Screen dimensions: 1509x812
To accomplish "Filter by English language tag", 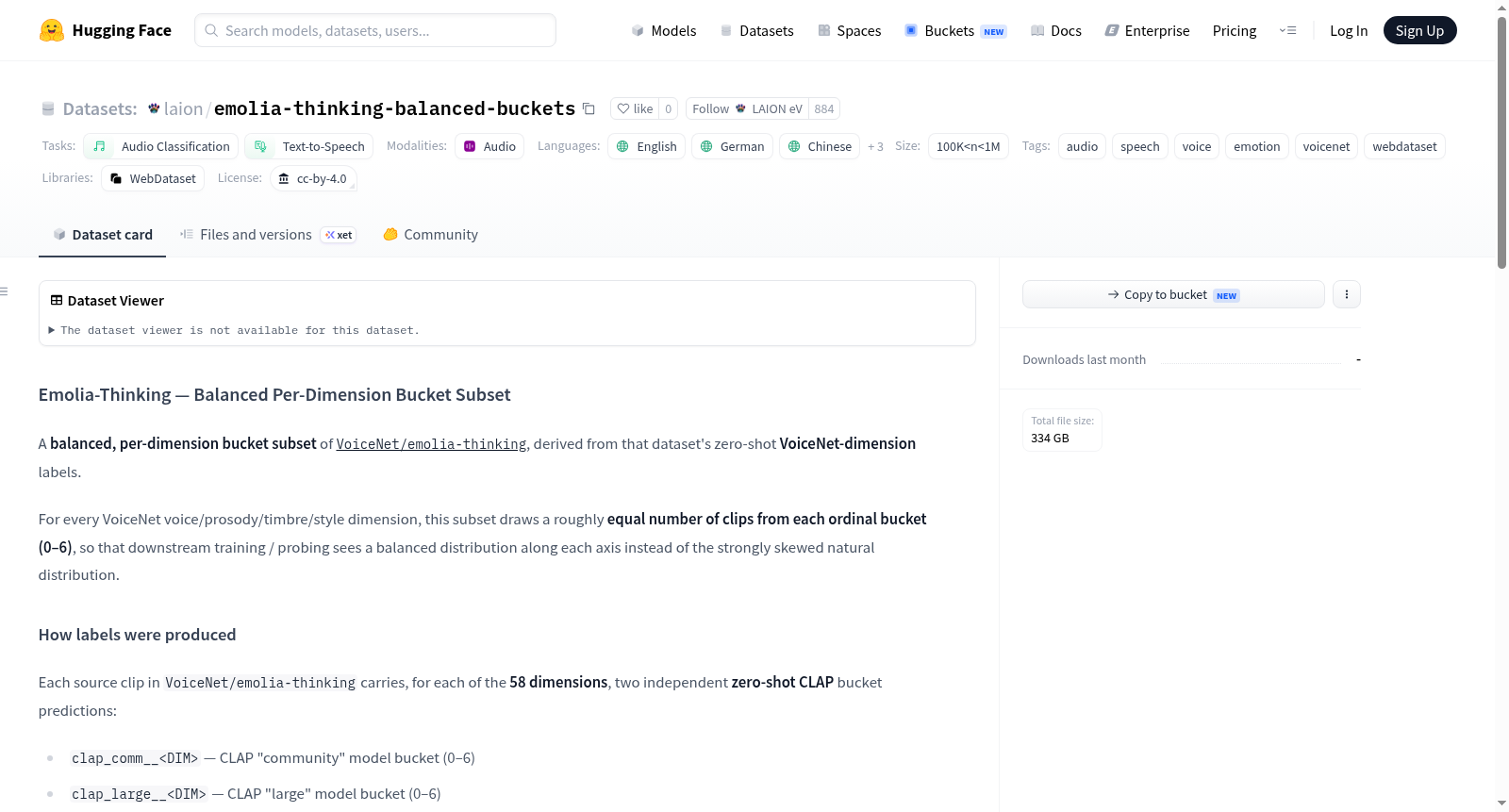I will tap(646, 146).
